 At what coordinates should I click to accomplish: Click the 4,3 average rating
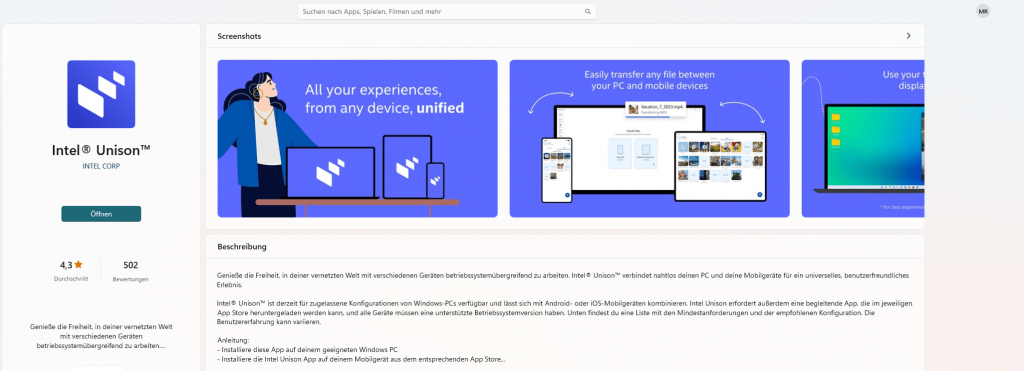point(71,265)
